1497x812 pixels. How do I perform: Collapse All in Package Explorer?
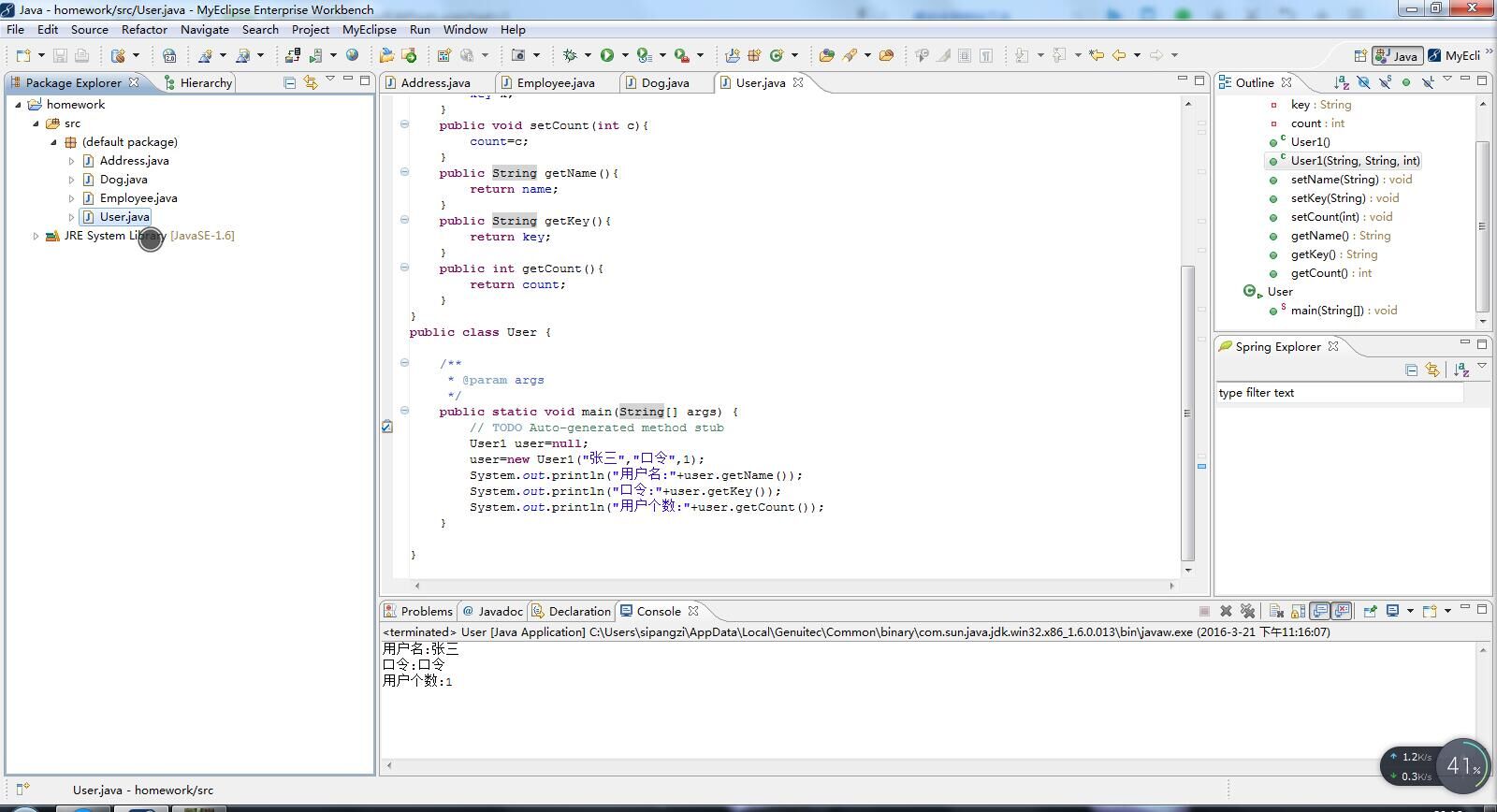(290, 82)
